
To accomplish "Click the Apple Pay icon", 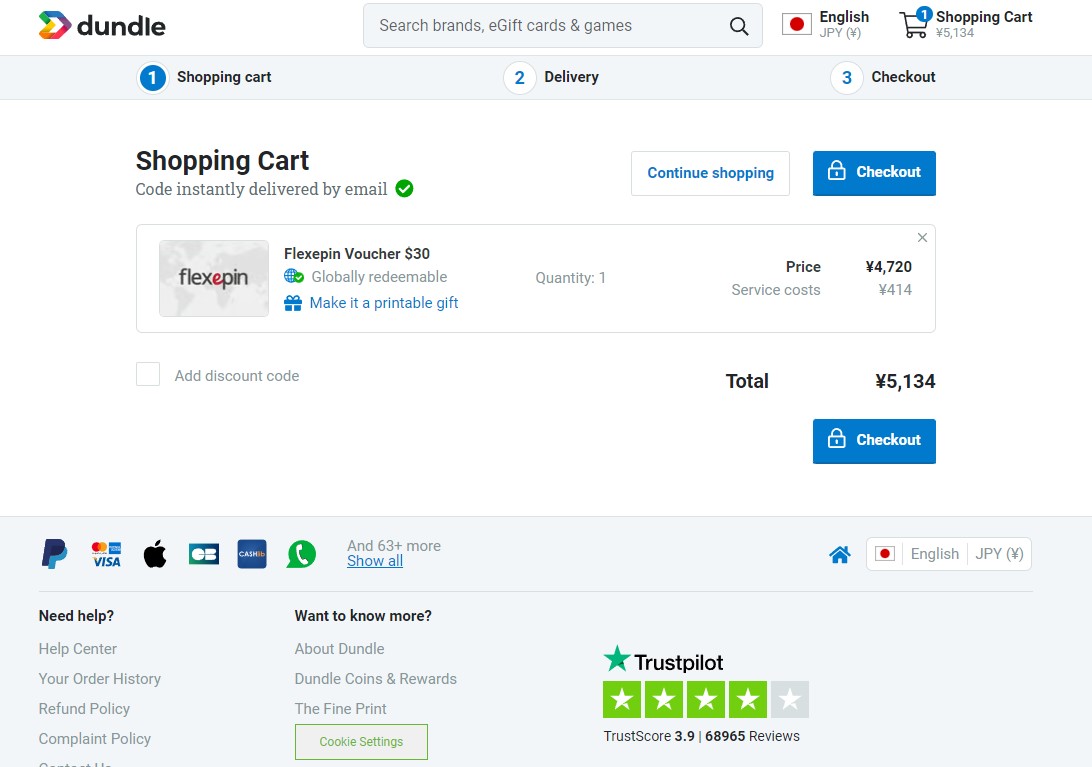I will (155, 554).
